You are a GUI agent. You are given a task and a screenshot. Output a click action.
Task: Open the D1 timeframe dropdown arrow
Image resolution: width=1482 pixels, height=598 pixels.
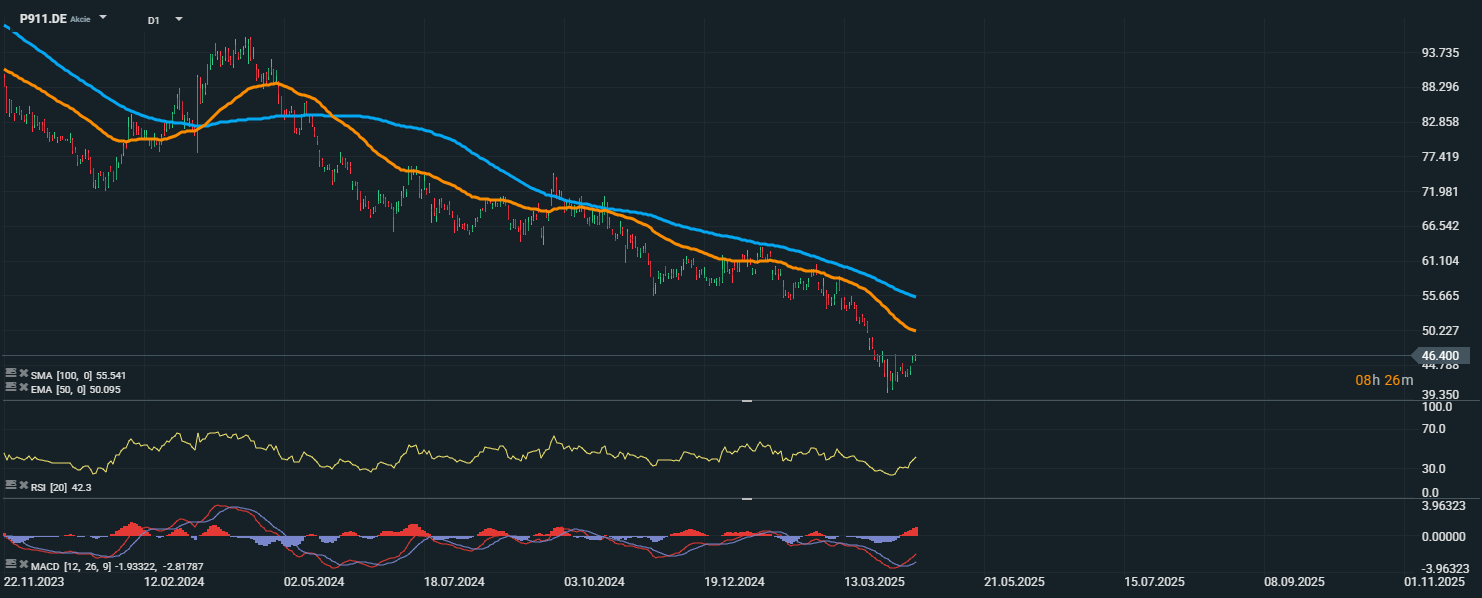178,19
